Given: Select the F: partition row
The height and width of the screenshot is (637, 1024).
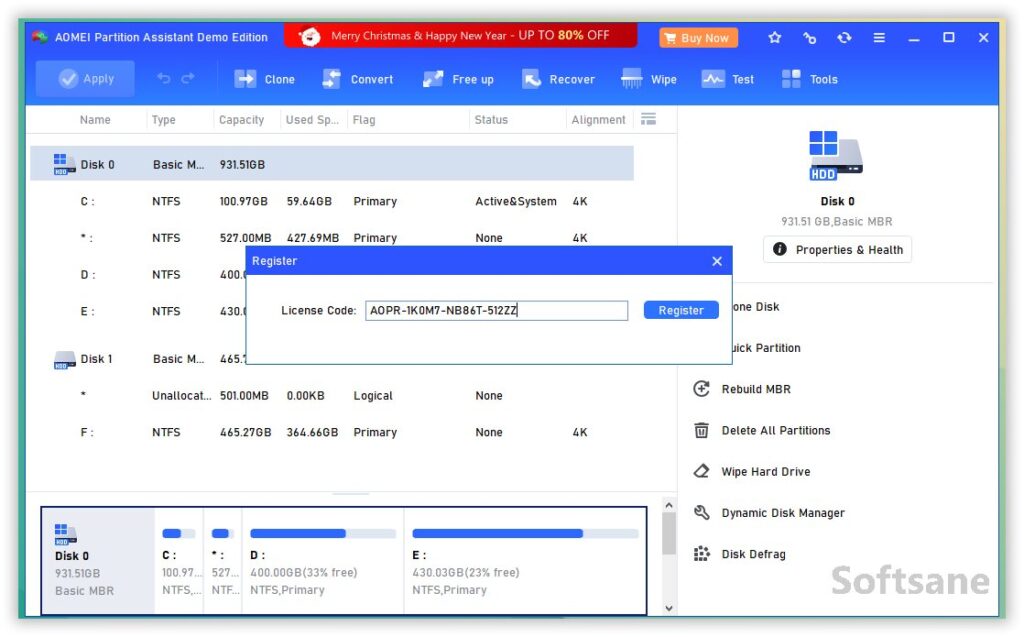Looking at the screenshot, I should [332, 432].
